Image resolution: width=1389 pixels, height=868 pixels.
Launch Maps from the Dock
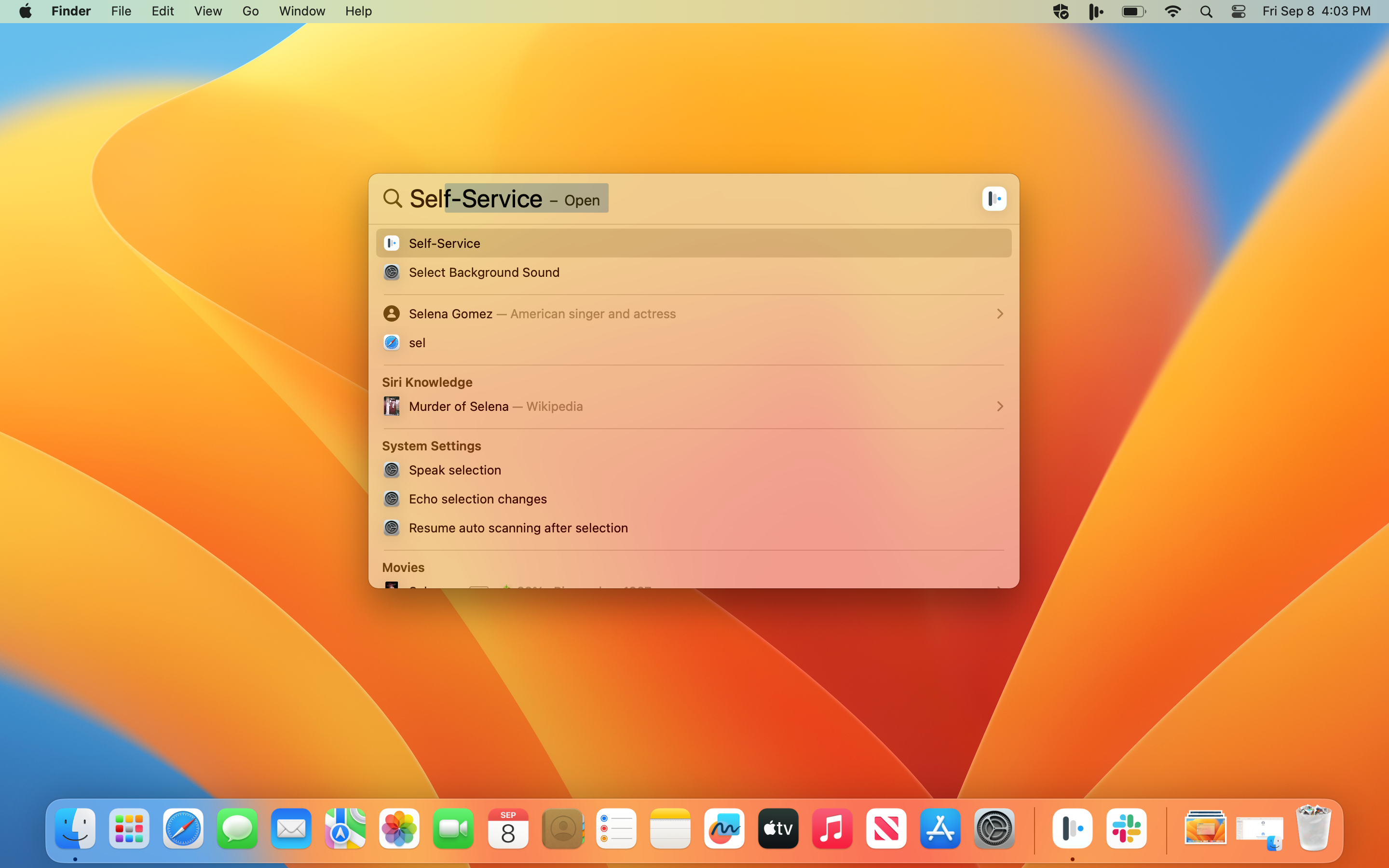[345, 828]
